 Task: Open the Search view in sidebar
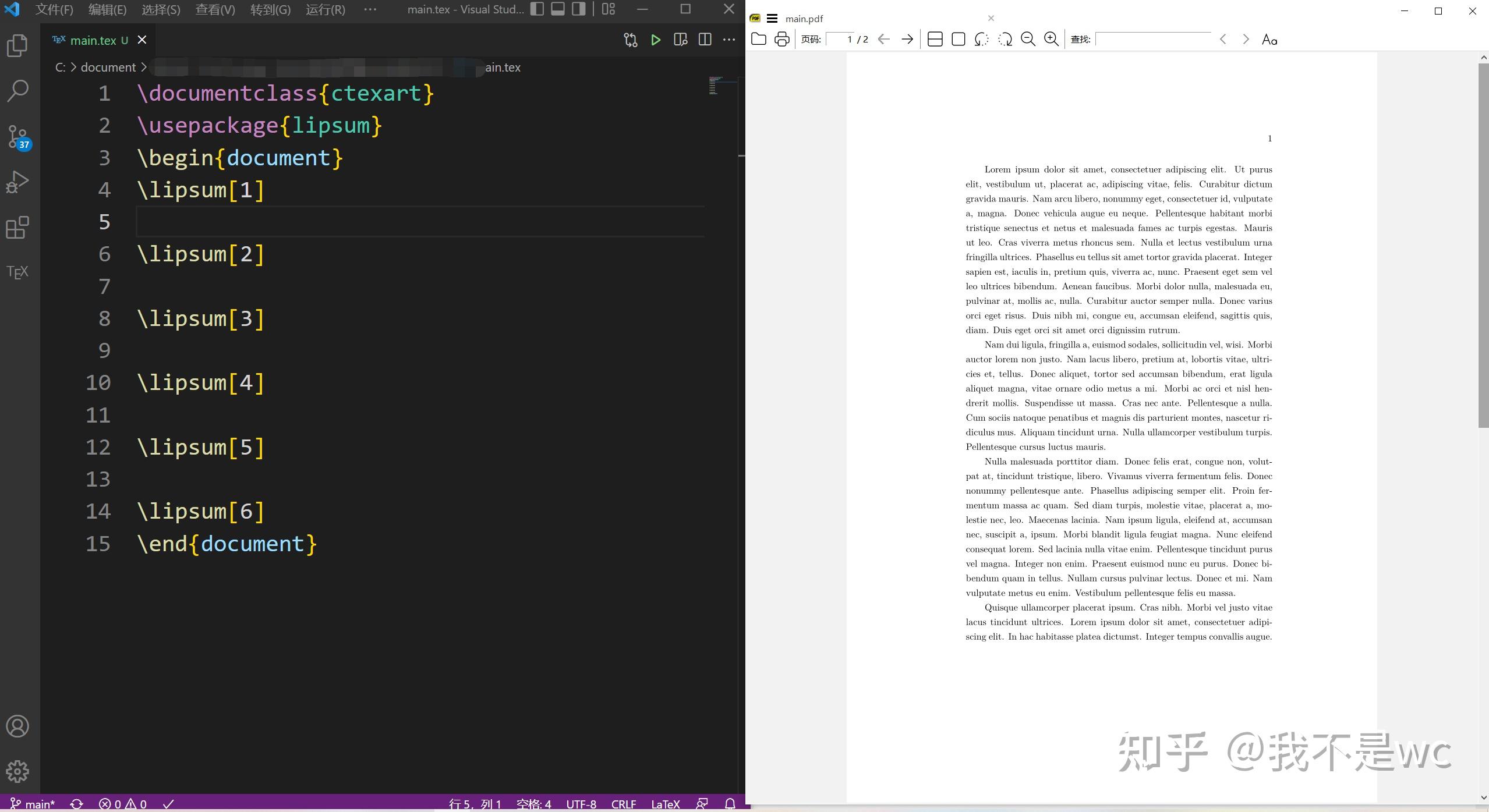click(x=17, y=91)
